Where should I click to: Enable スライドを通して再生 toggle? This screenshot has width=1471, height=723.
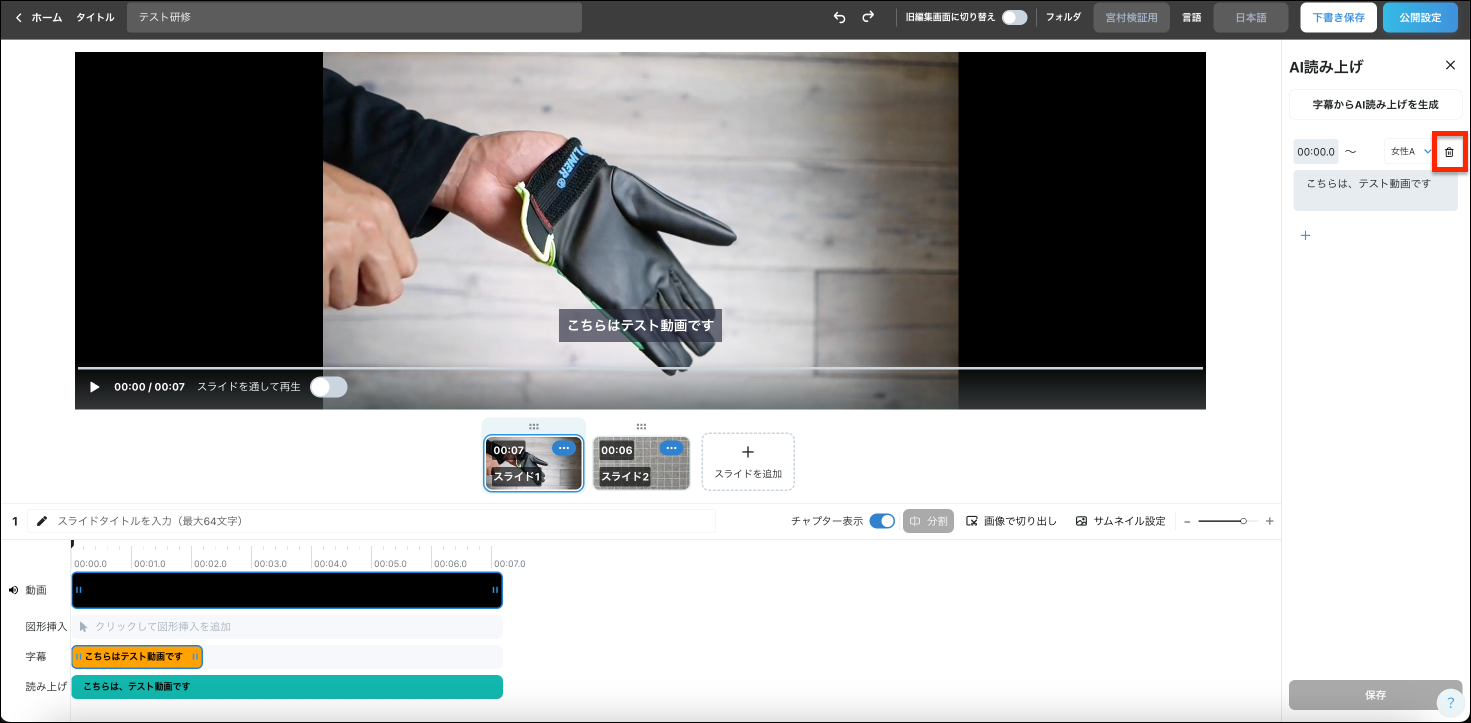click(328, 387)
